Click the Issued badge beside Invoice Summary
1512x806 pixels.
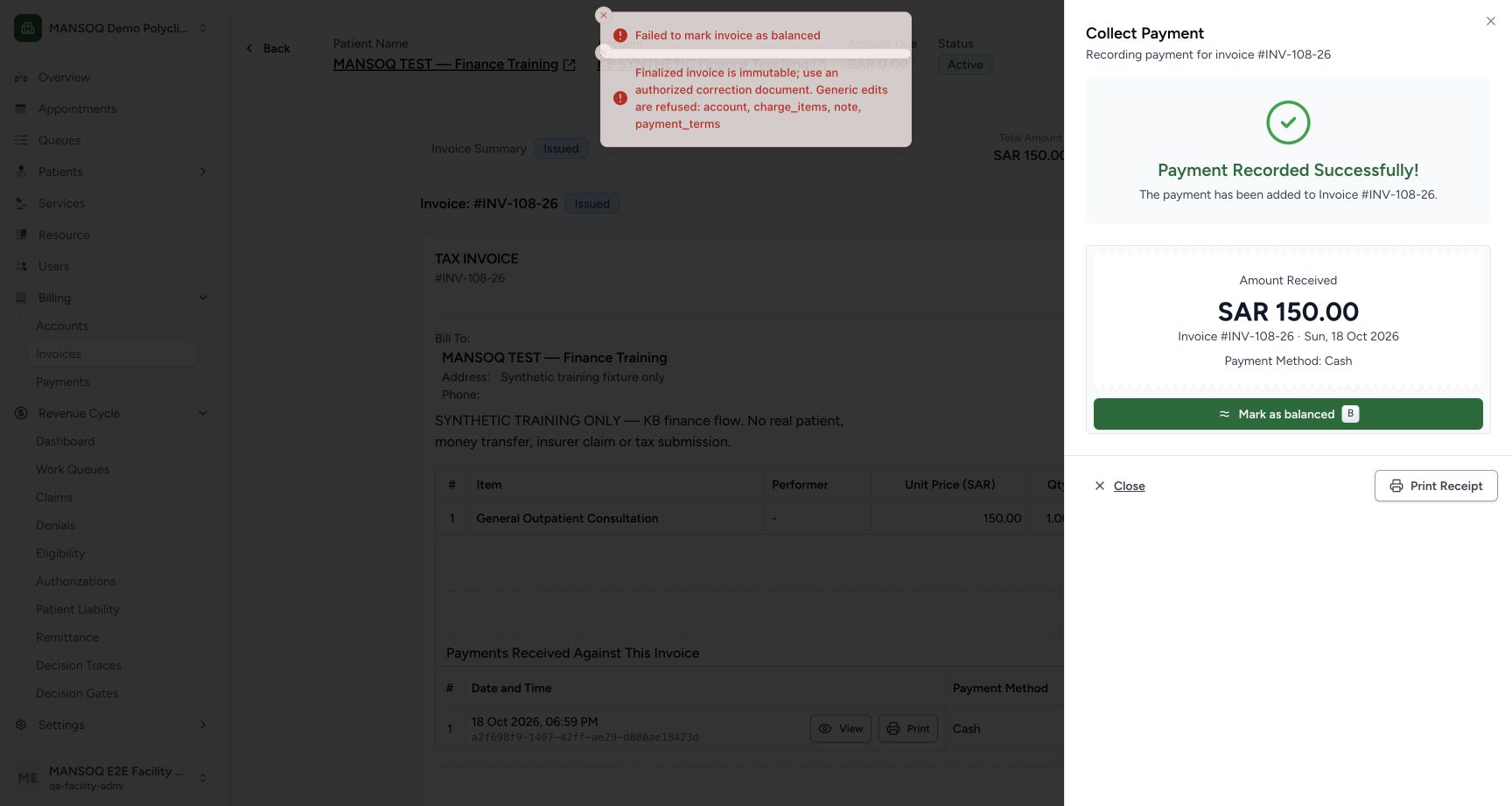point(561,149)
